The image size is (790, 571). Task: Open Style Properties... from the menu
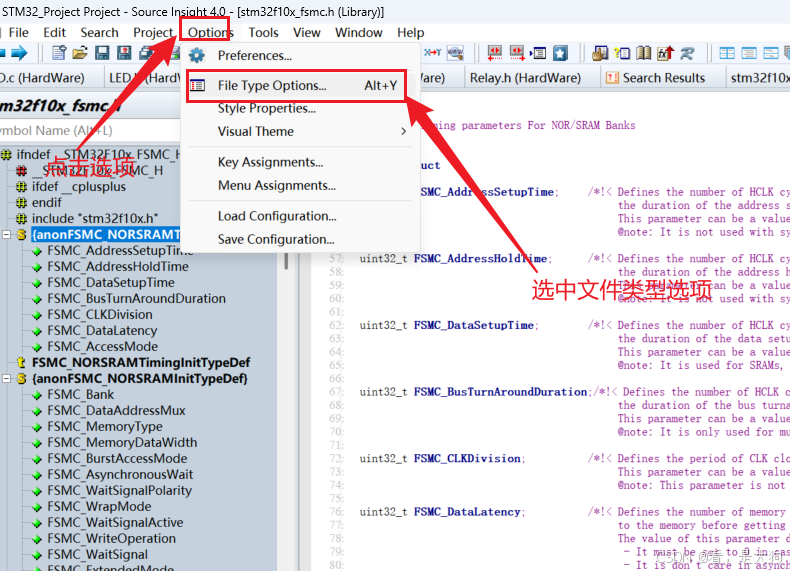click(301, 108)
